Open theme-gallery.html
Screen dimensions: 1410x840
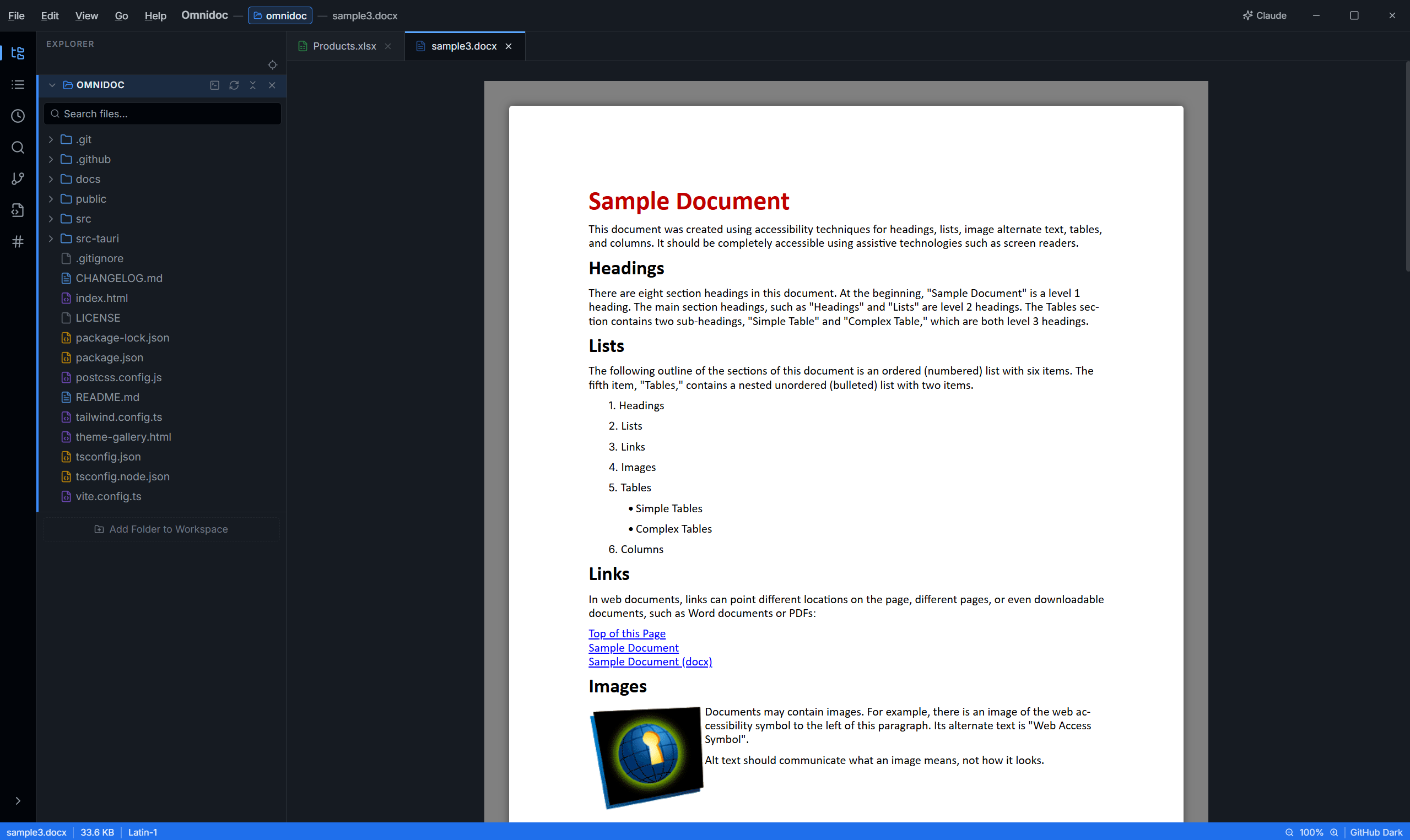tap(163, 436)
